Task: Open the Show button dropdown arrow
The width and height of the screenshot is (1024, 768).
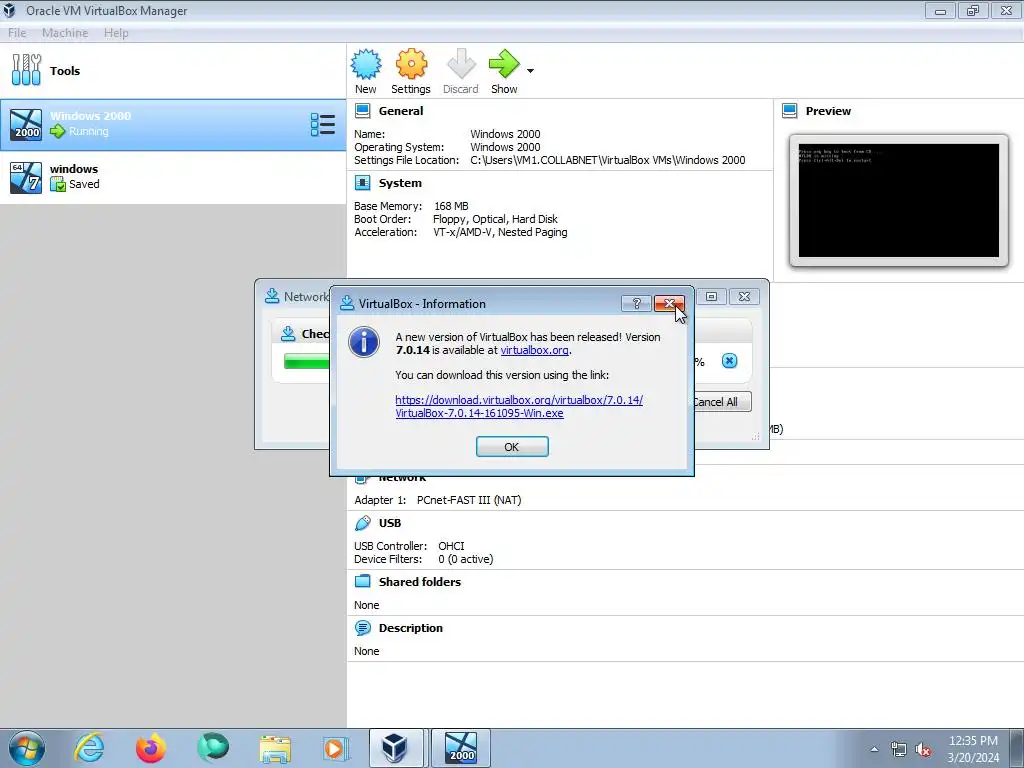Action: [x=530, y=71]
